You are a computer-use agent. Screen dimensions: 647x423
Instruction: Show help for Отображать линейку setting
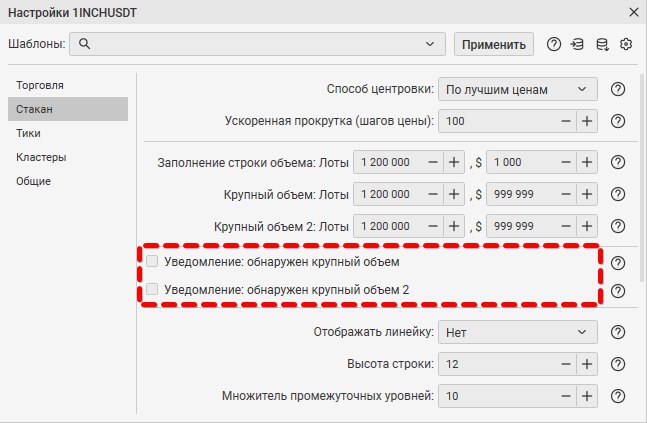pos(618,333)
